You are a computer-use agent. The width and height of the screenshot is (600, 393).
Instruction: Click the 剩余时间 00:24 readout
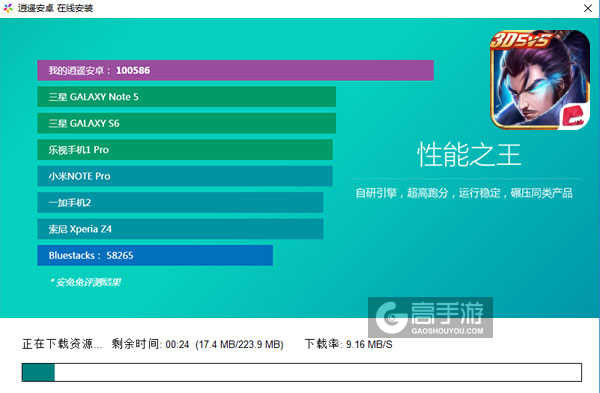[150, 344]
